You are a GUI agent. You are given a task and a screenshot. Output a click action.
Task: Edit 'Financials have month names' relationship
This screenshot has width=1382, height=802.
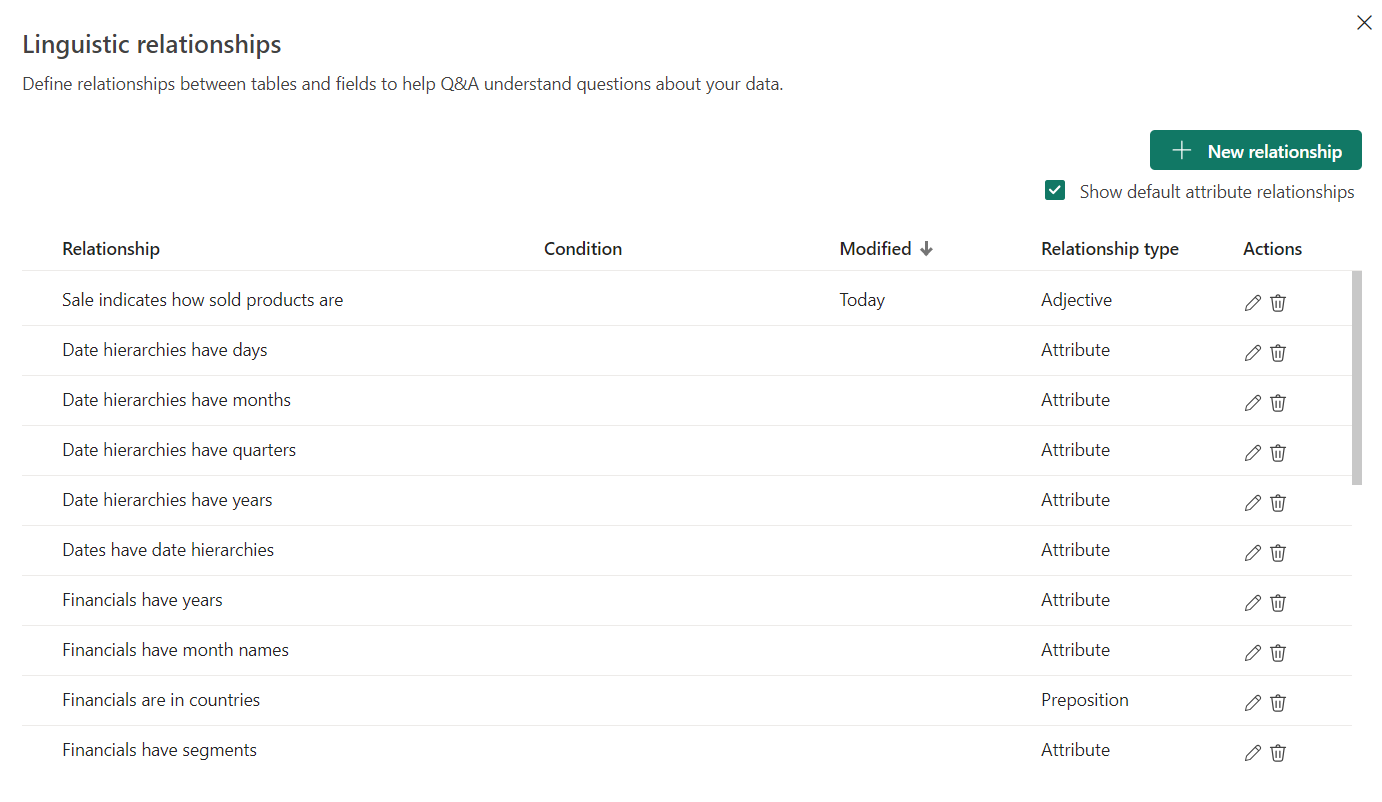[x=1252, y=653]
